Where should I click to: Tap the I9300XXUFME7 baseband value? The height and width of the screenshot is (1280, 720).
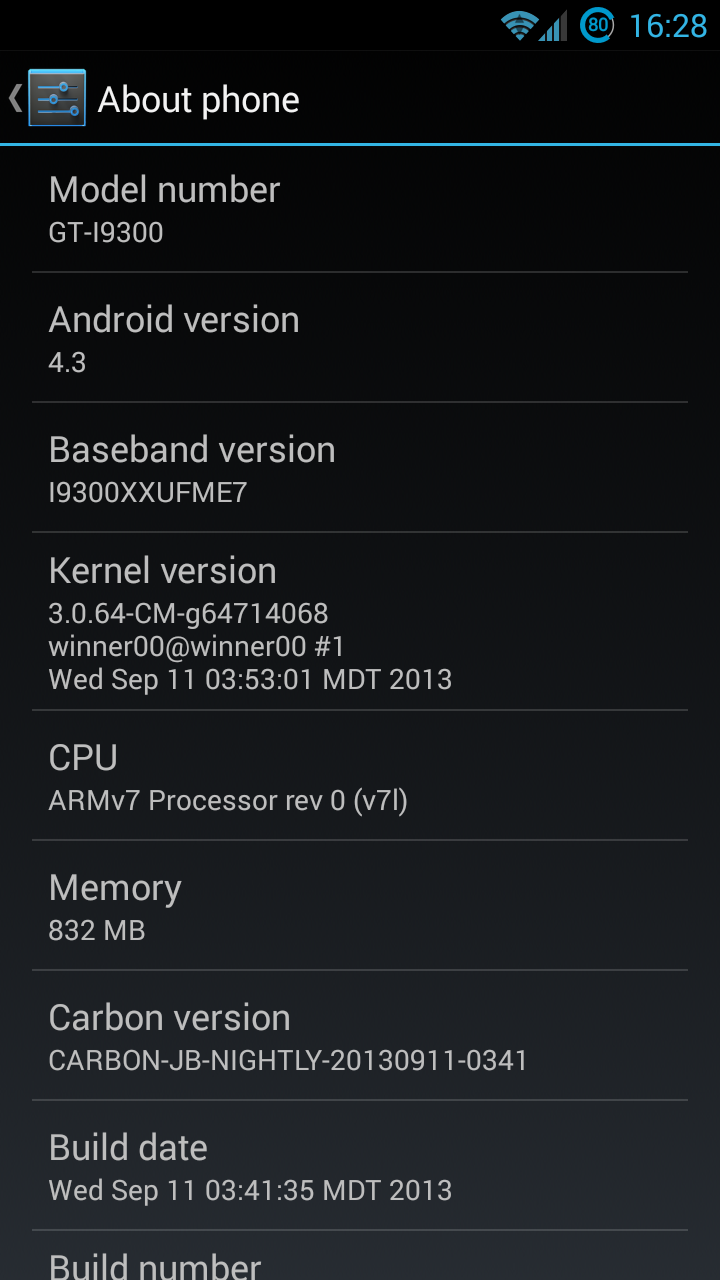tap(148, 493)
